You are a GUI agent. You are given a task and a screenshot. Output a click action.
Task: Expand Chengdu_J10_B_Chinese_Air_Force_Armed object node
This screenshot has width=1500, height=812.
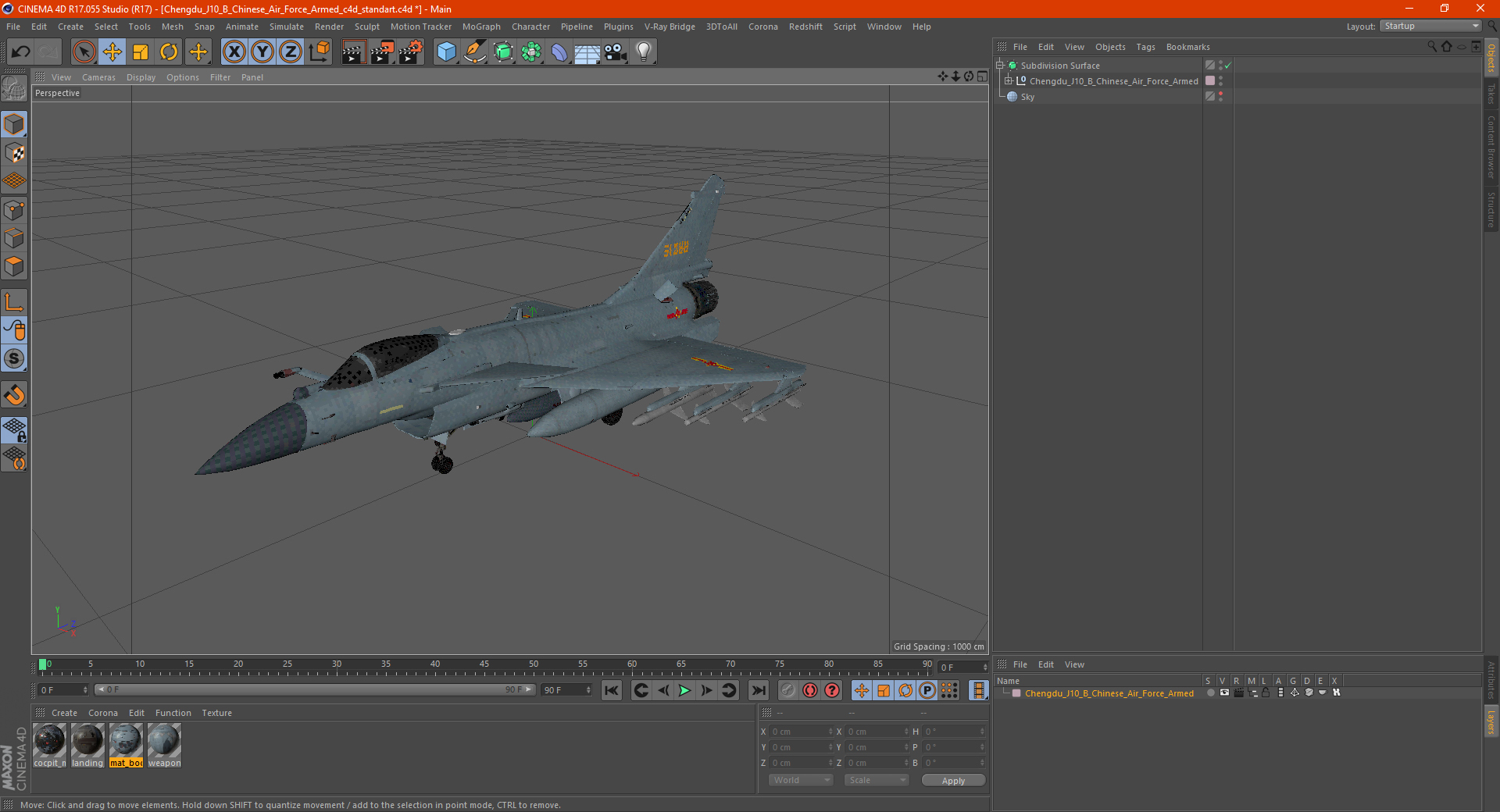coord(1009,81)
